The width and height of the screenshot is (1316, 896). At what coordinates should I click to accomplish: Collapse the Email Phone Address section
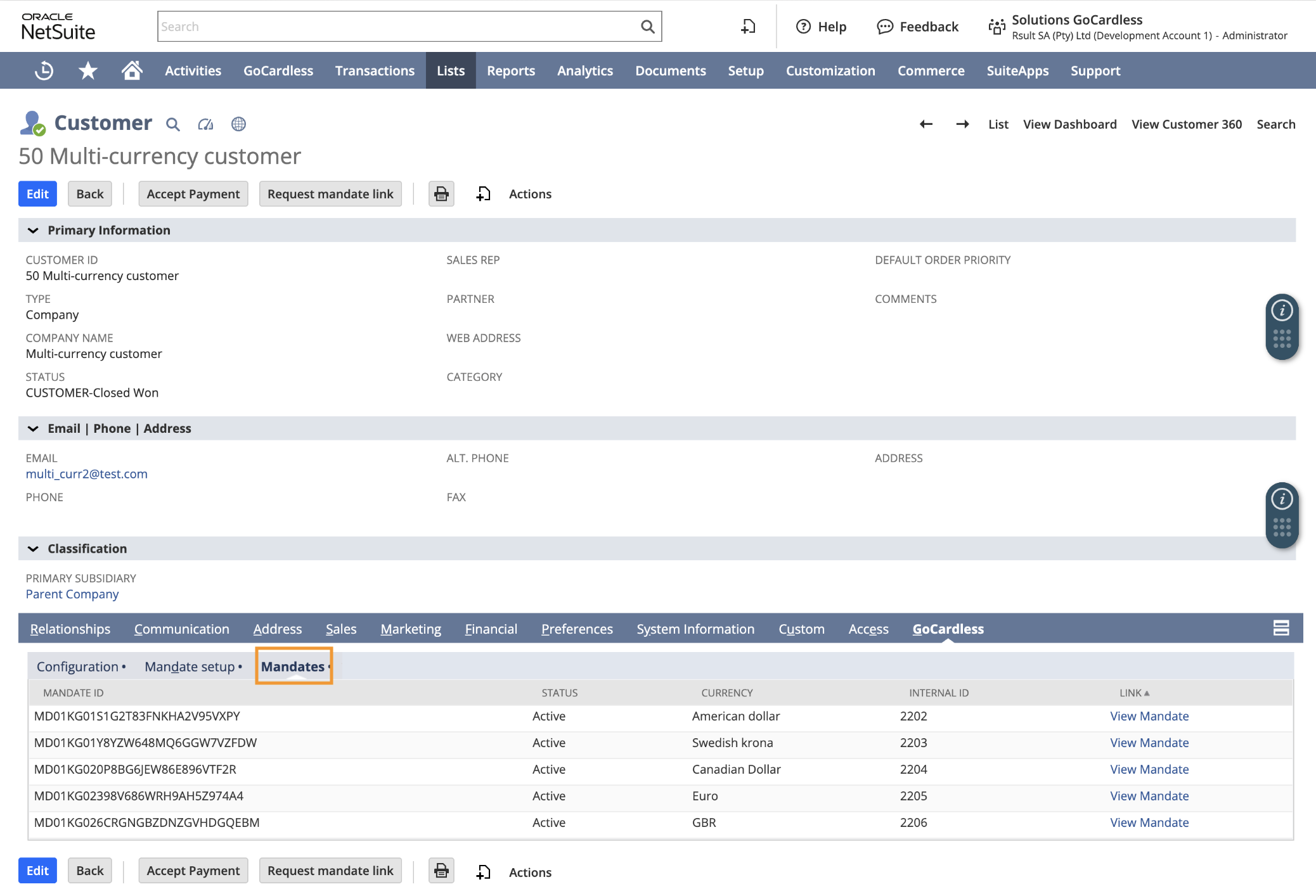click(x=33, y=429)
